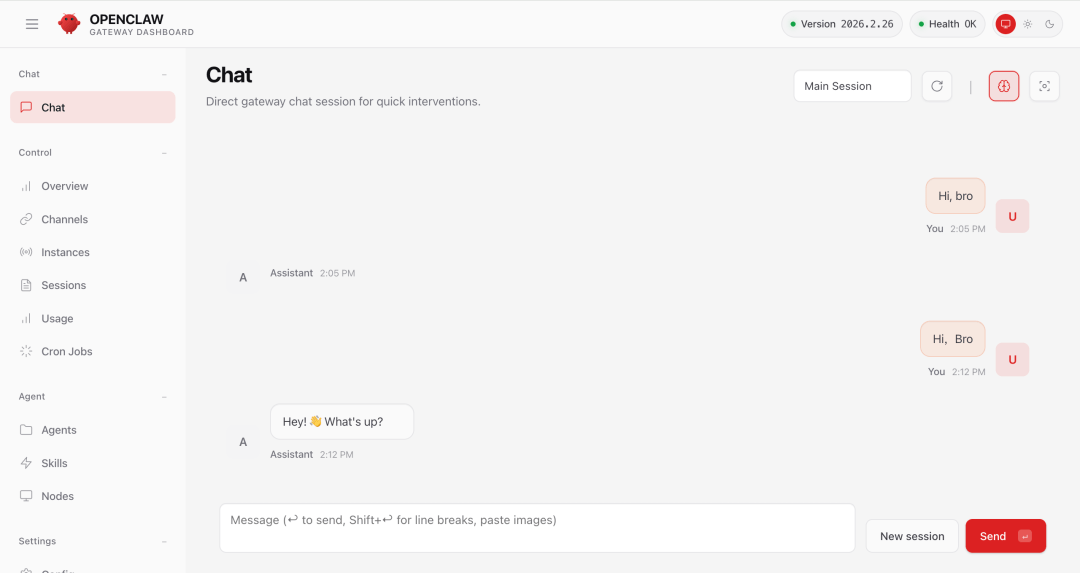
Task: Open the Main Session dropdown
Action: click(x=852, y=86)
